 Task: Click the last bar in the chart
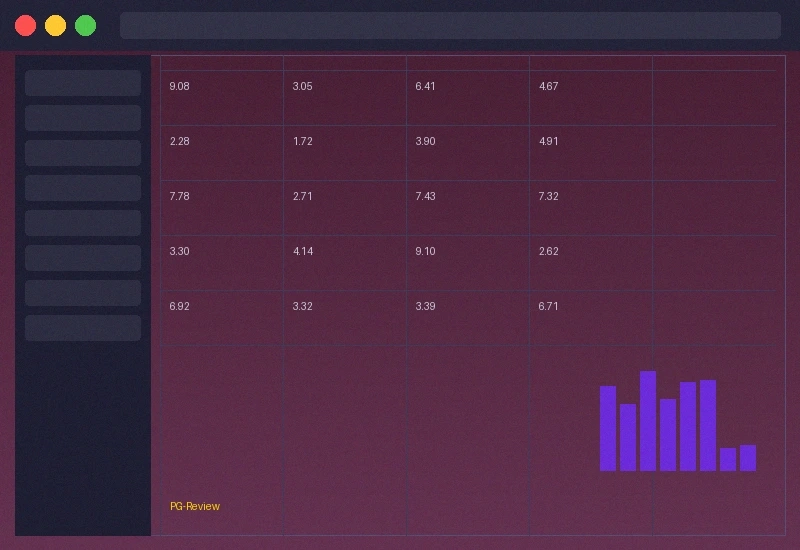click(748, 458)
